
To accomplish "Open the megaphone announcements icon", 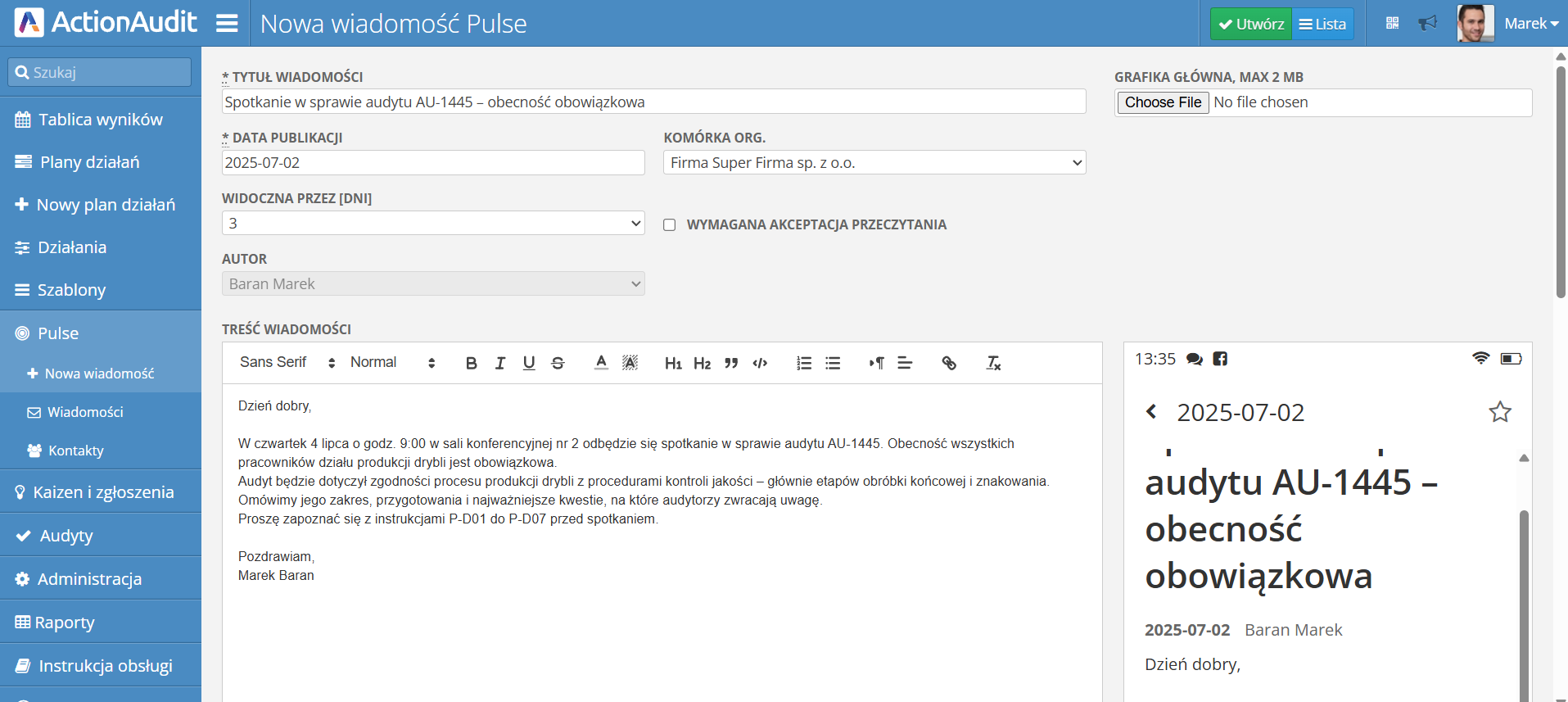I will point(1428,23).
